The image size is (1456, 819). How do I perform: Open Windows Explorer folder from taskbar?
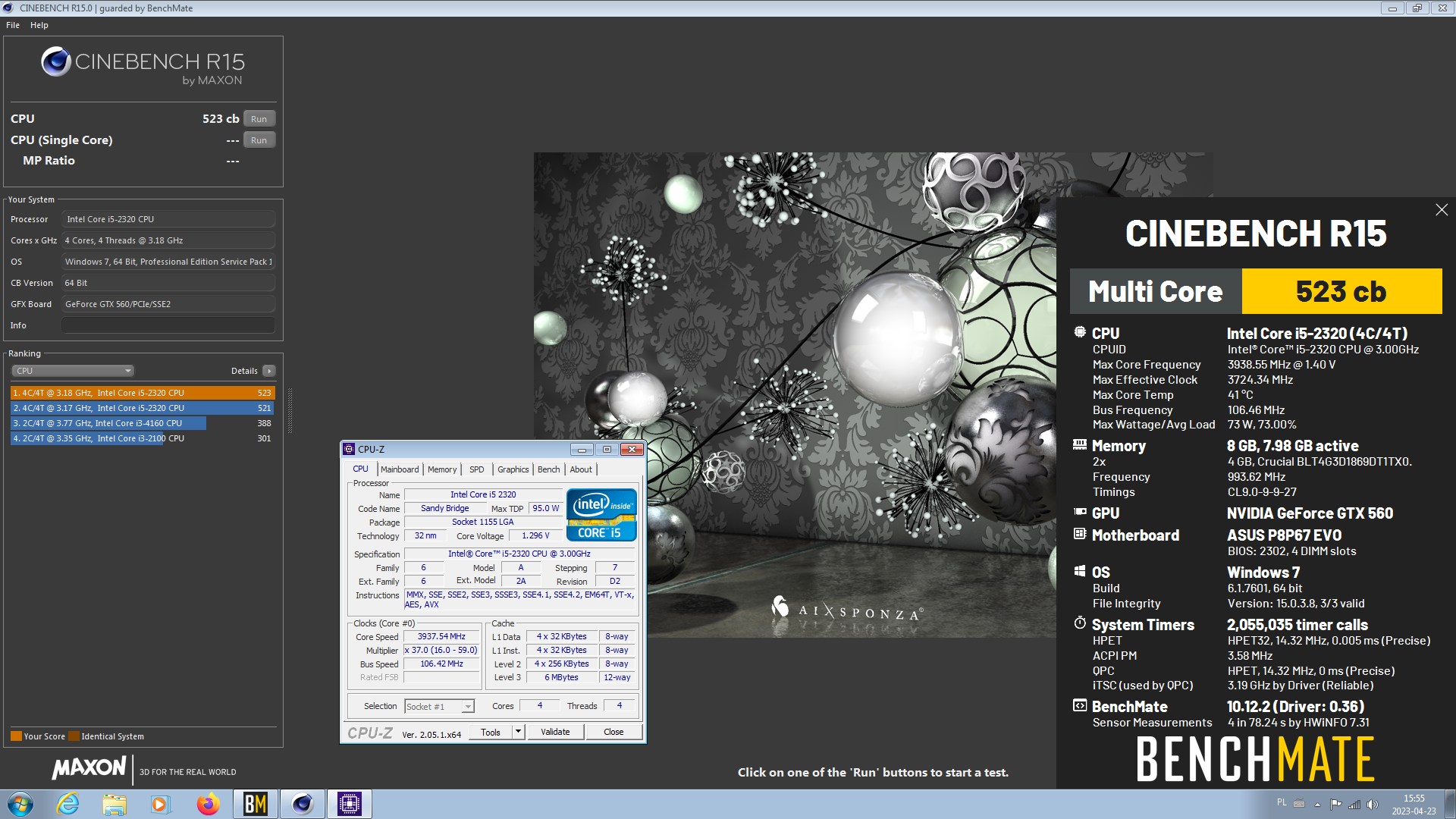point(115,804)
